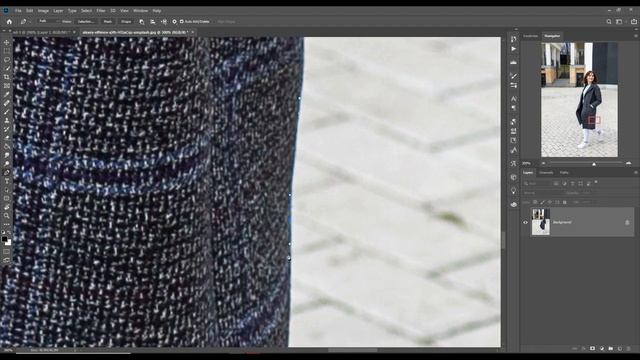Open the Learn lightbulb panel icon
Screen dimensions: 640x360
pyautogui.click(x=513, y=191)
